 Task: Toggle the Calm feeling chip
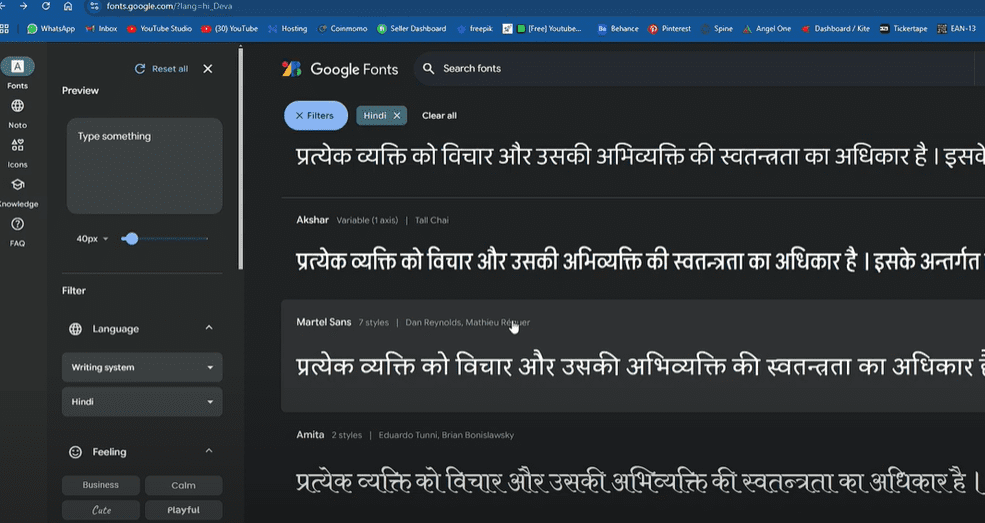click(x=183, y=485)
